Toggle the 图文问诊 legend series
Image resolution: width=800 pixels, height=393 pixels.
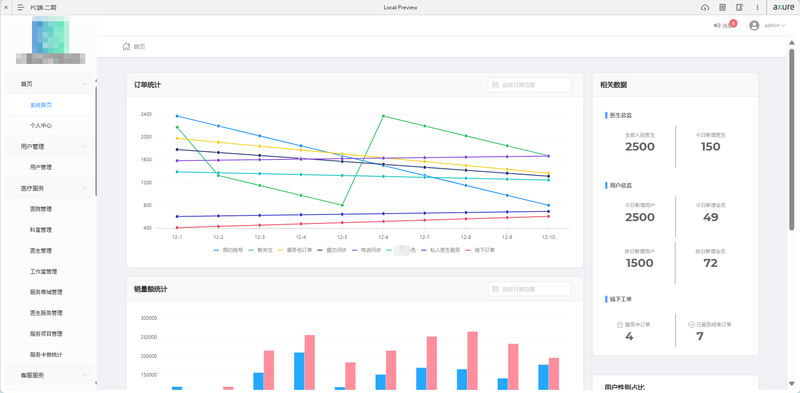coord(332,250)
